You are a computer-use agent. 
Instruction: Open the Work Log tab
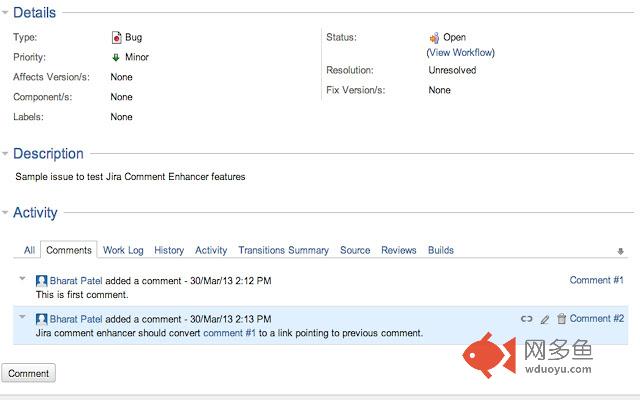pos(123,250)
